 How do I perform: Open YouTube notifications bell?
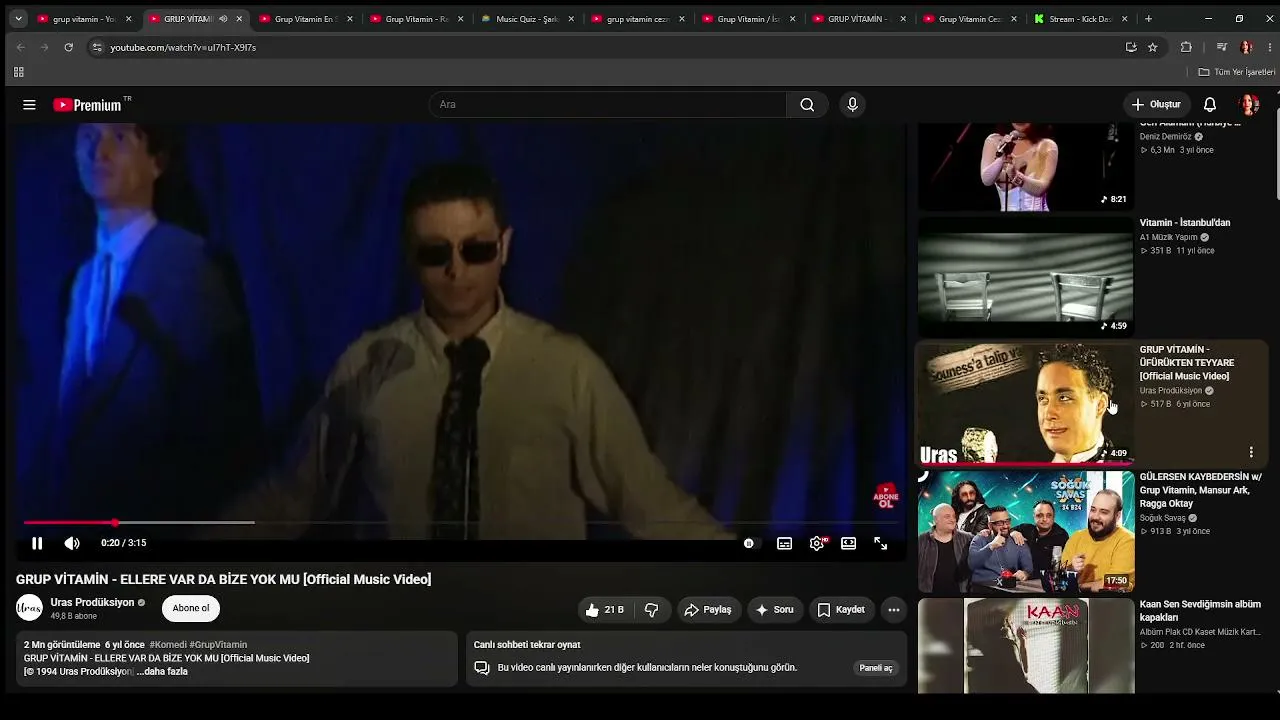(x=1210, y=105)
